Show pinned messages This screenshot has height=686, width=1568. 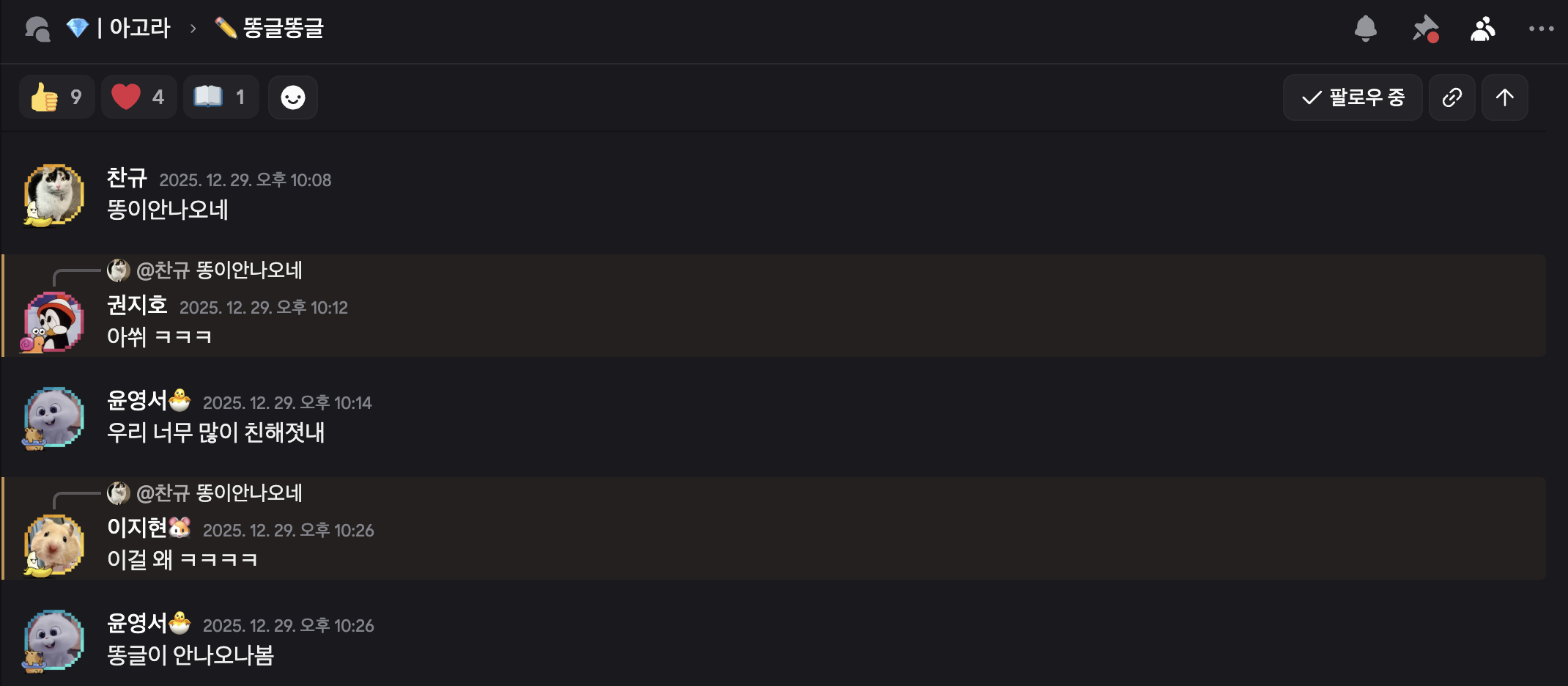click(1425, 29)
